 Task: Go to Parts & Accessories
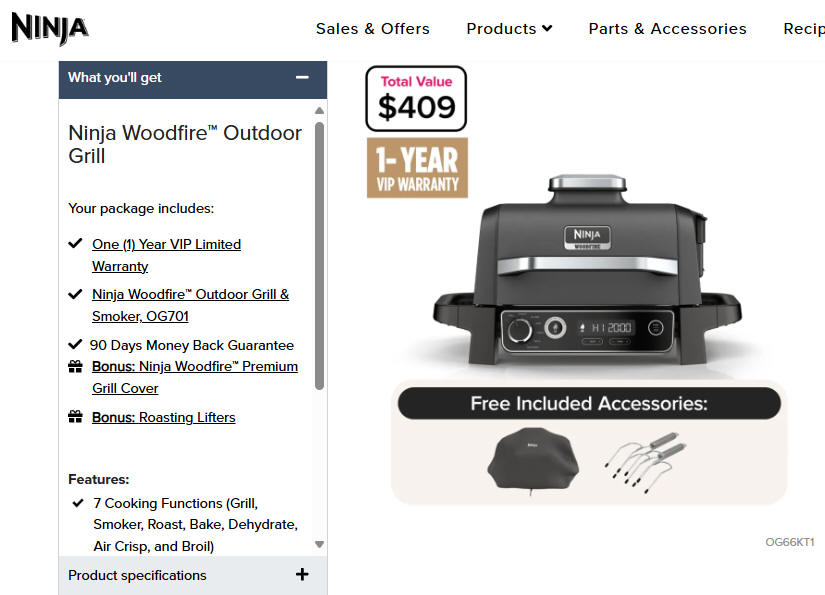(667, 28)
